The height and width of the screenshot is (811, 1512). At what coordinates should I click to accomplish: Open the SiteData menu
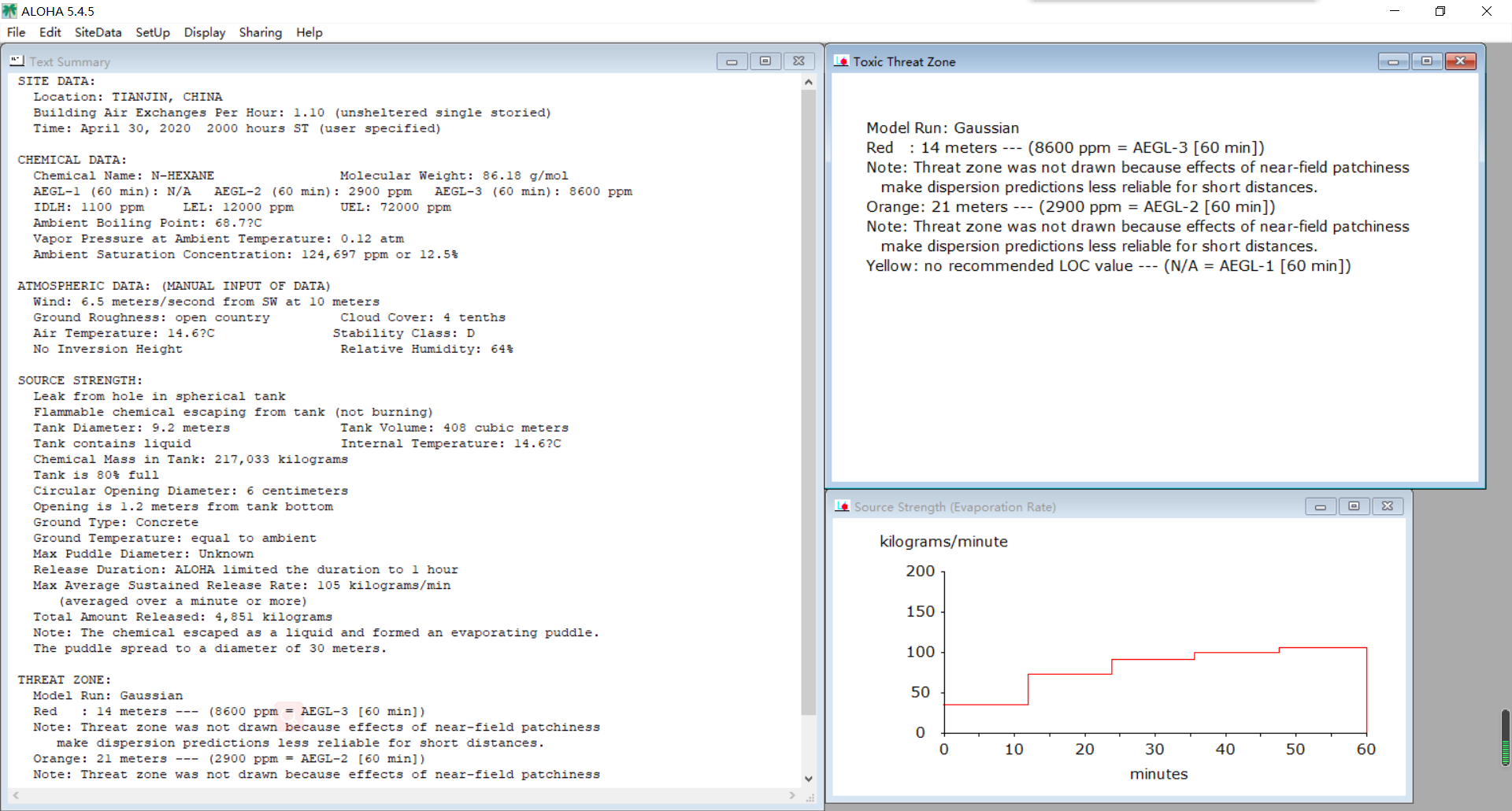click(98, 32)
